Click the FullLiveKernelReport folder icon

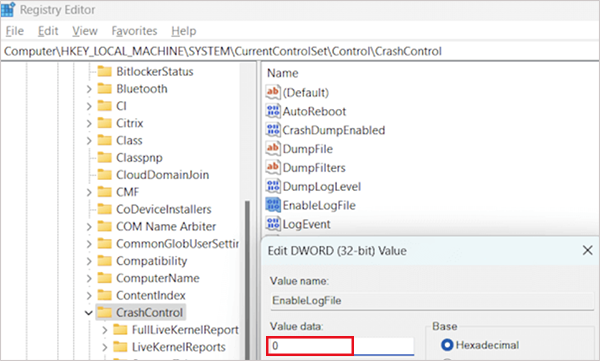point(120,330)
